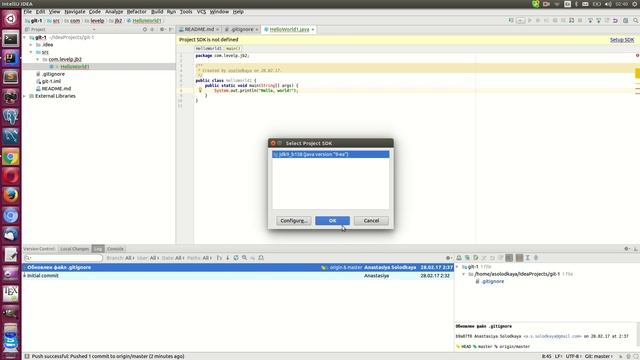The width and height of the screenshot is (640, 360).
Task: Click scroll-from-source icon in Project panel
Action: coord(144,29)
